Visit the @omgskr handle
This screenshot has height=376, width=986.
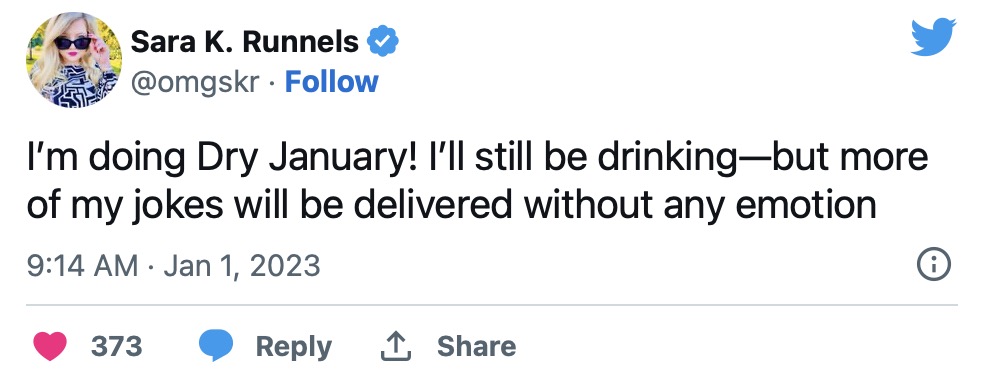(194, 83)
